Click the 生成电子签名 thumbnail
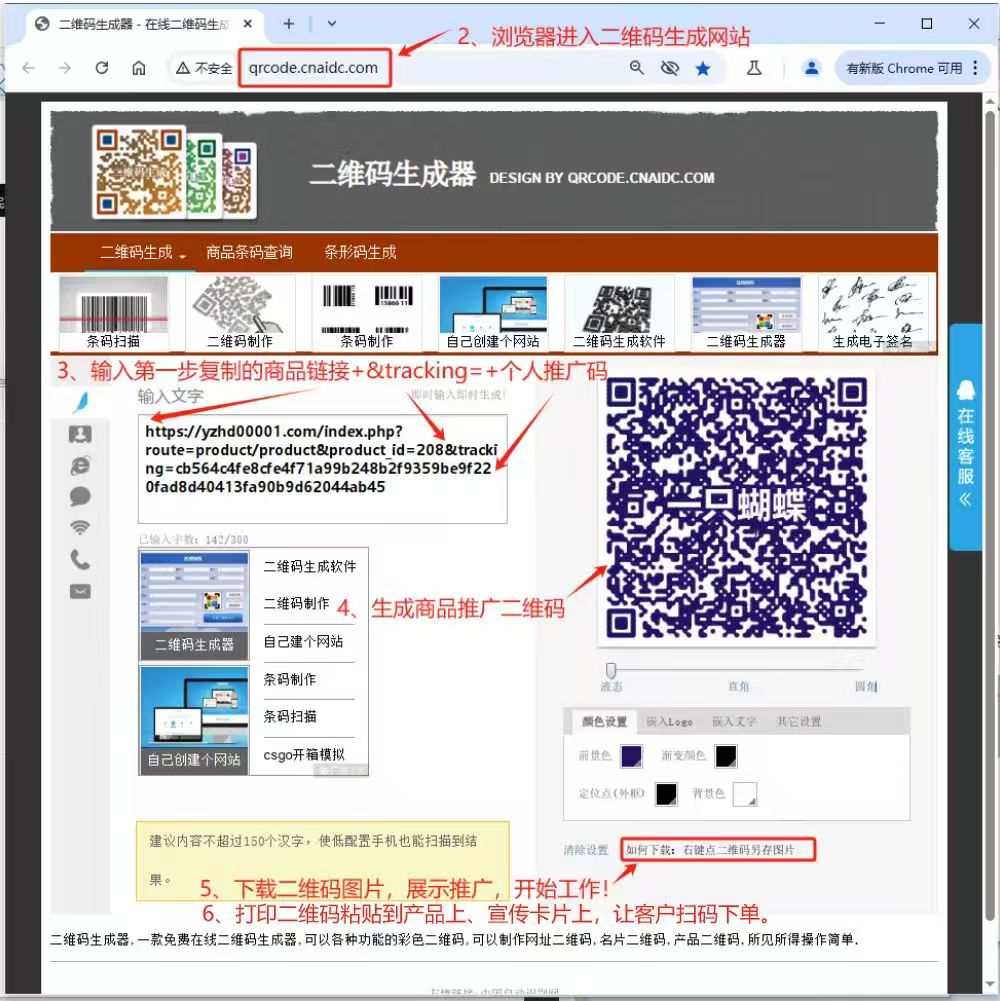This screenshot has height=1001, width=1000. [x=872, y=313]
